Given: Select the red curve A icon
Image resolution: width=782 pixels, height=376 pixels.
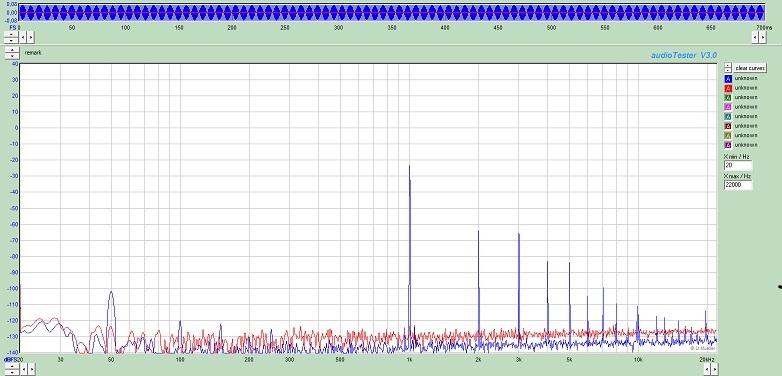Looking at the screenshot, I should click(728, 88).
